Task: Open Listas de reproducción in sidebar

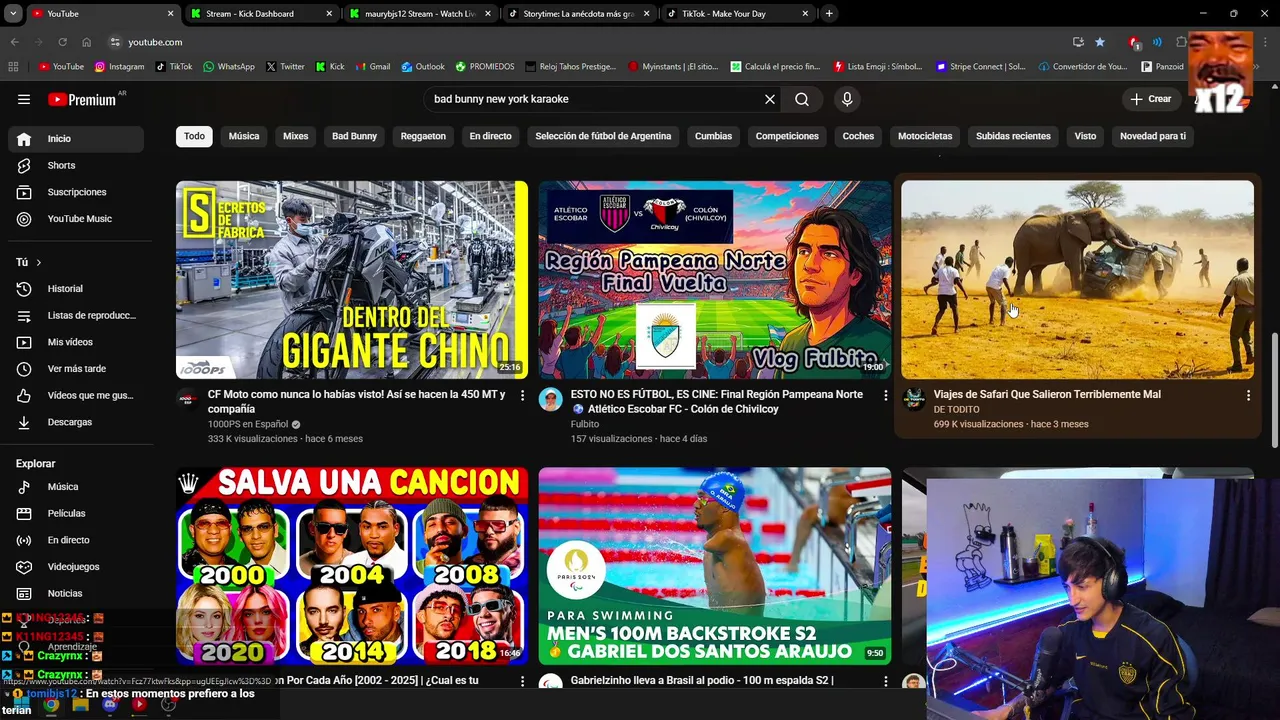Action: [x=76, y=315]
